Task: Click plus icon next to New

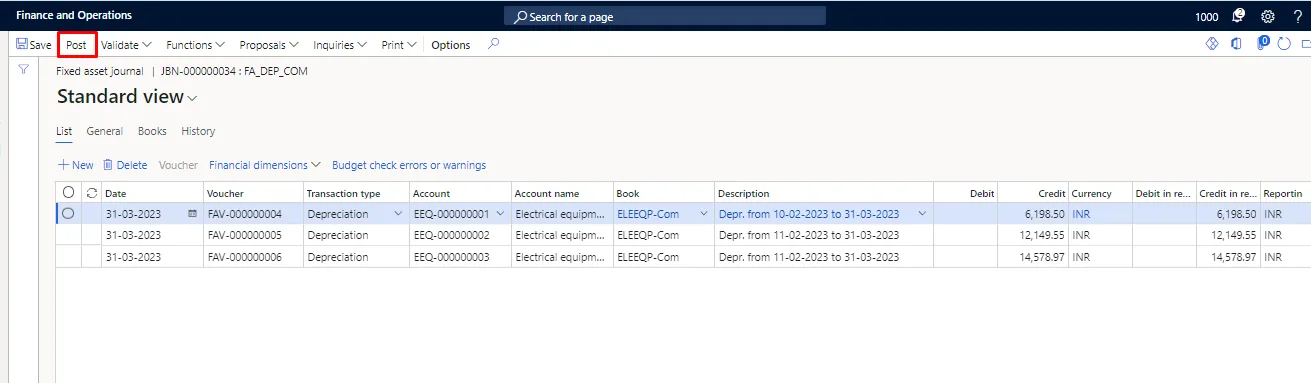Action: click(x=63, y=165)
